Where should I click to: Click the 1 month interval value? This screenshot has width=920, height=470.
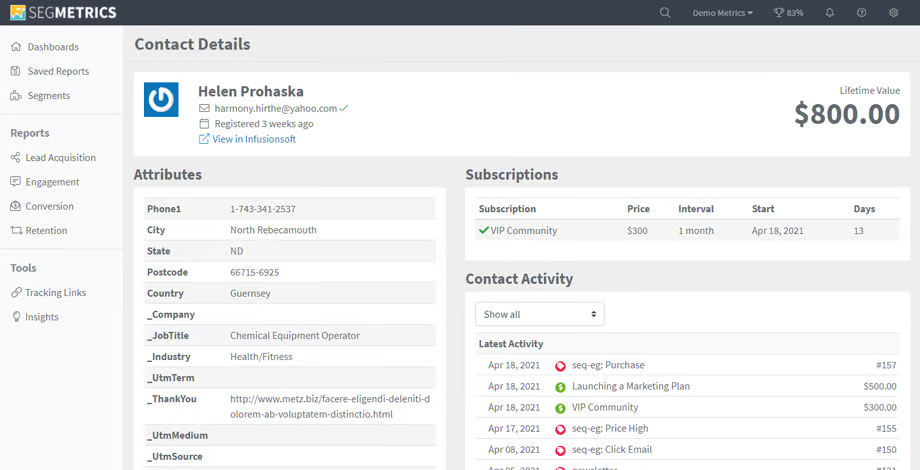(696, 231)
